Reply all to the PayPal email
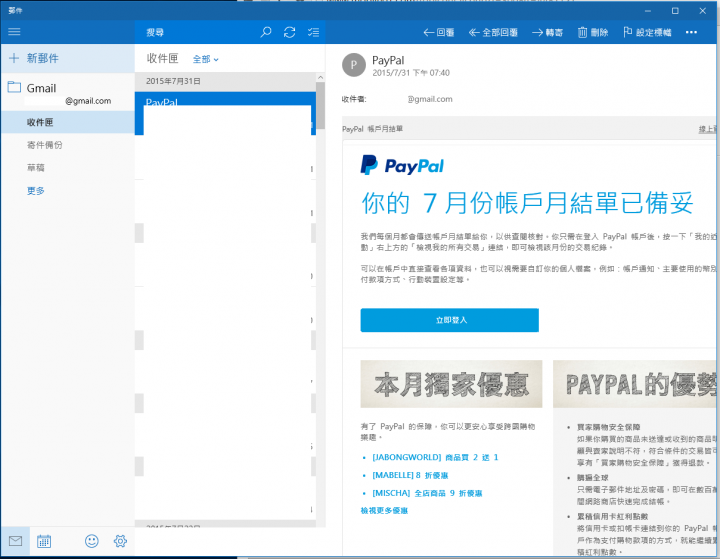This screenshot has width=720, height=559. (493, 32)
